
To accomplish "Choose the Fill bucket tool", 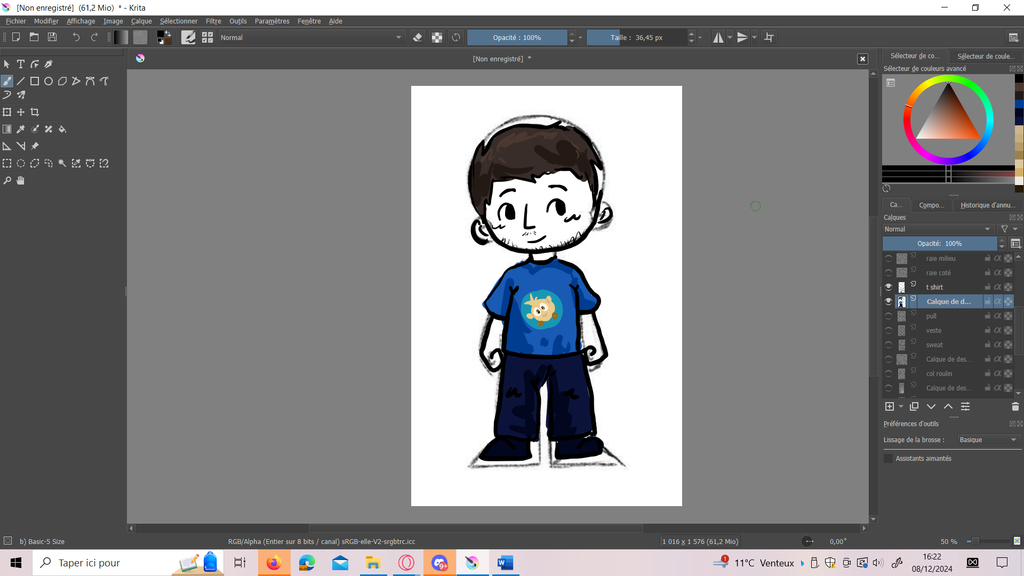I will pyautogui.click(x=62, y=129).
